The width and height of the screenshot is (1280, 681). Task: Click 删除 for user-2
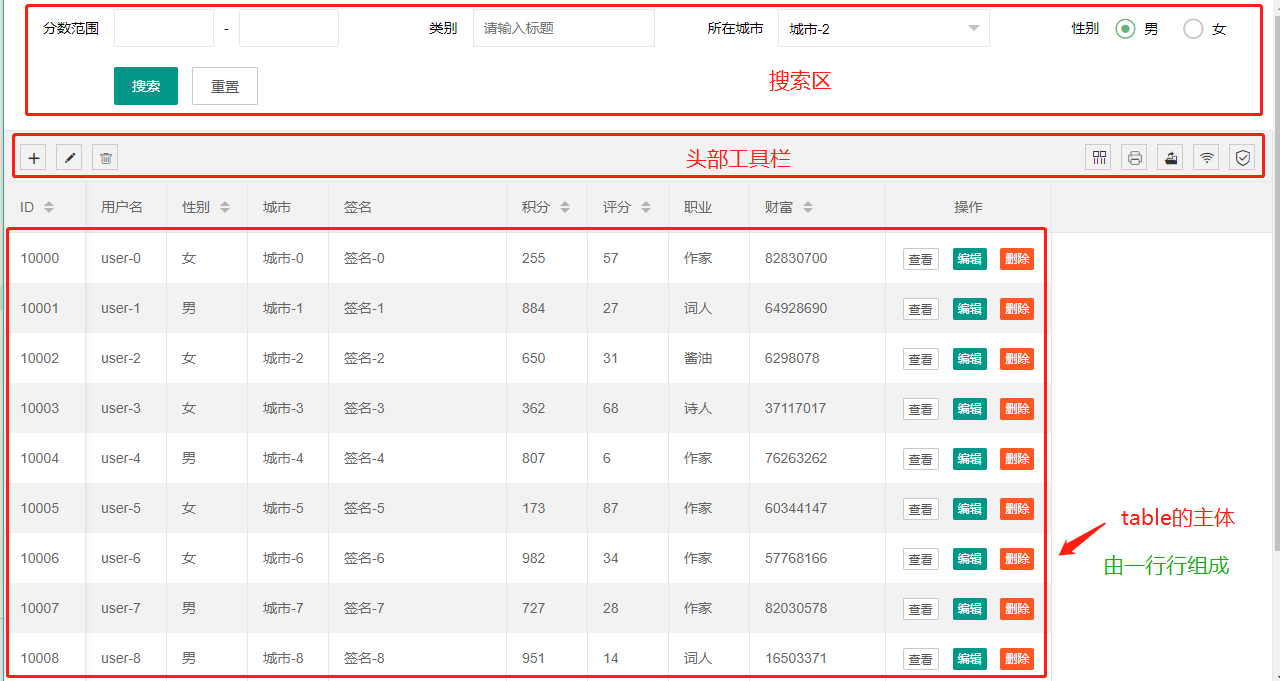[x=1017, y=358]
